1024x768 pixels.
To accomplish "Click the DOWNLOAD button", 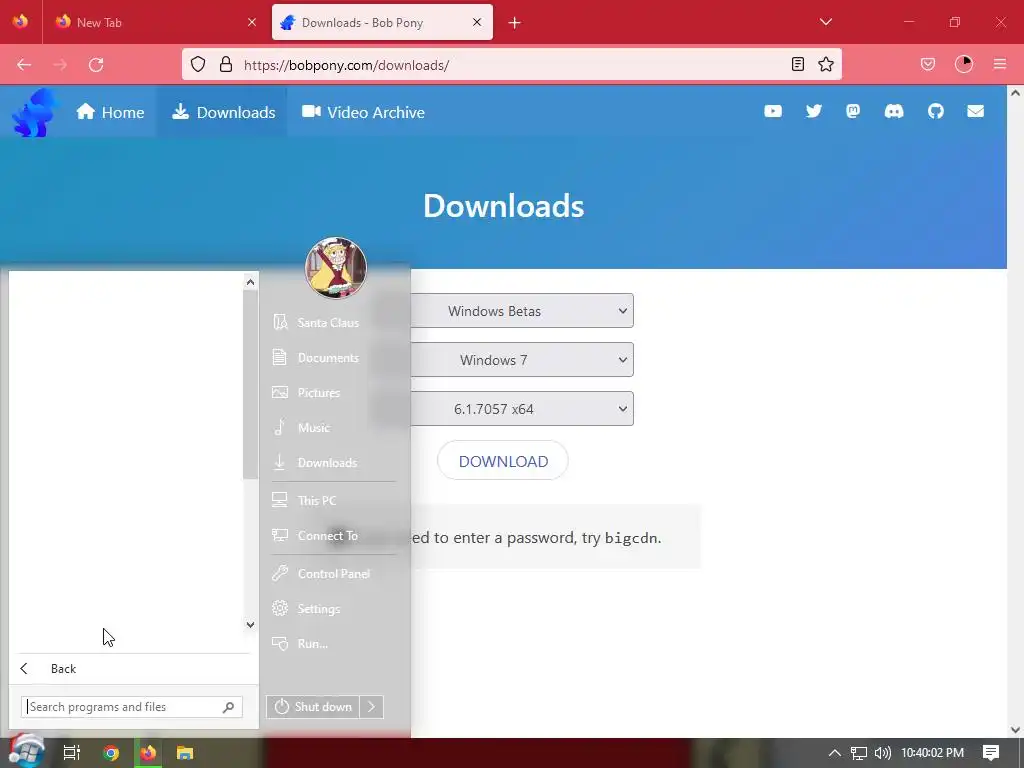I will pos(503,461).
